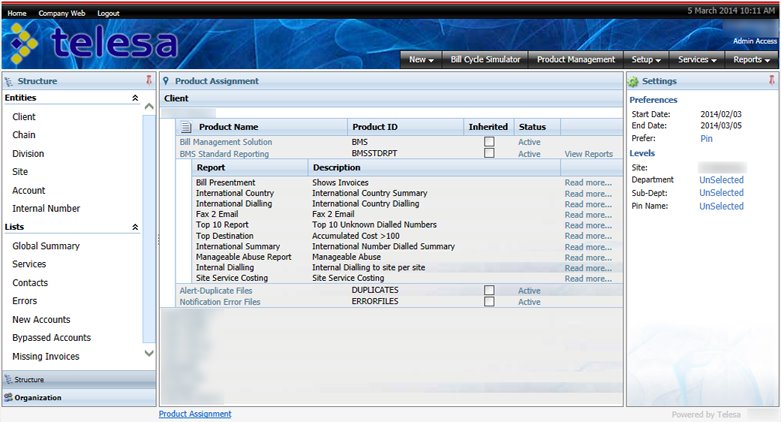
Task: Click the Structure panel header icon
Action: (x=9, y=81)
